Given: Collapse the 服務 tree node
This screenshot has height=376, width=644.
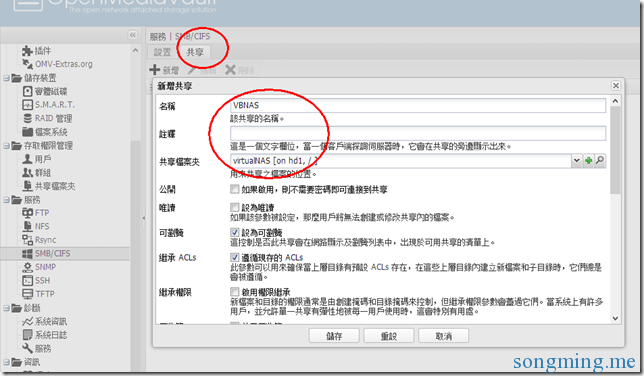Looking at the screenshot, I should [6, 200].
